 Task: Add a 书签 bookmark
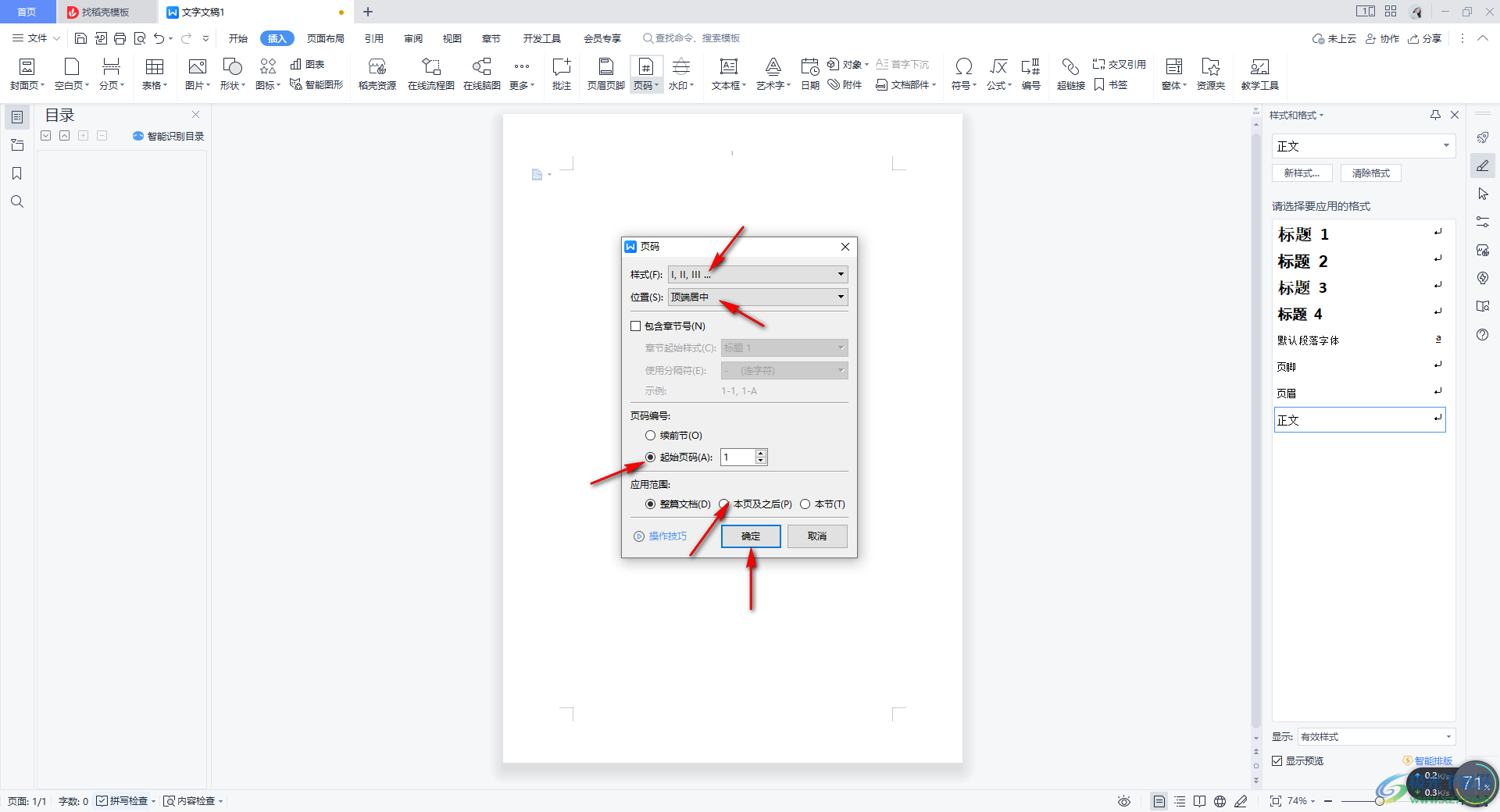(x=1110, y=84)
